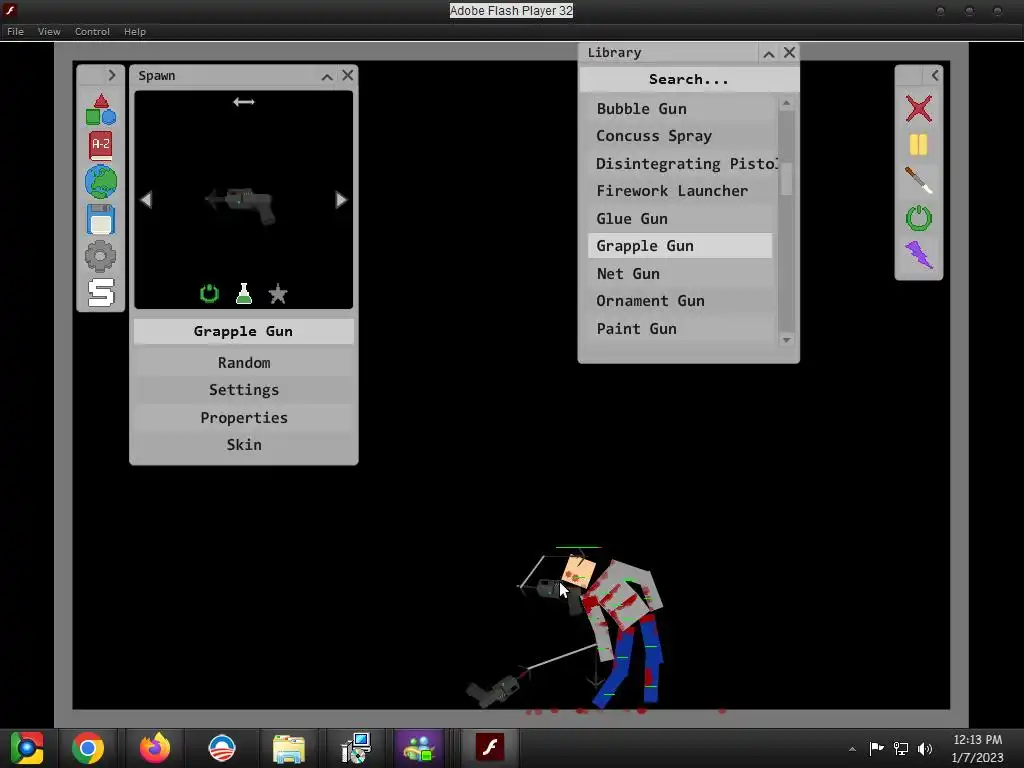Image resolution: width=1024 pixels, height=768 pixels.
Task: Select the purple lightning bolt tool
Action: [918, 255]
